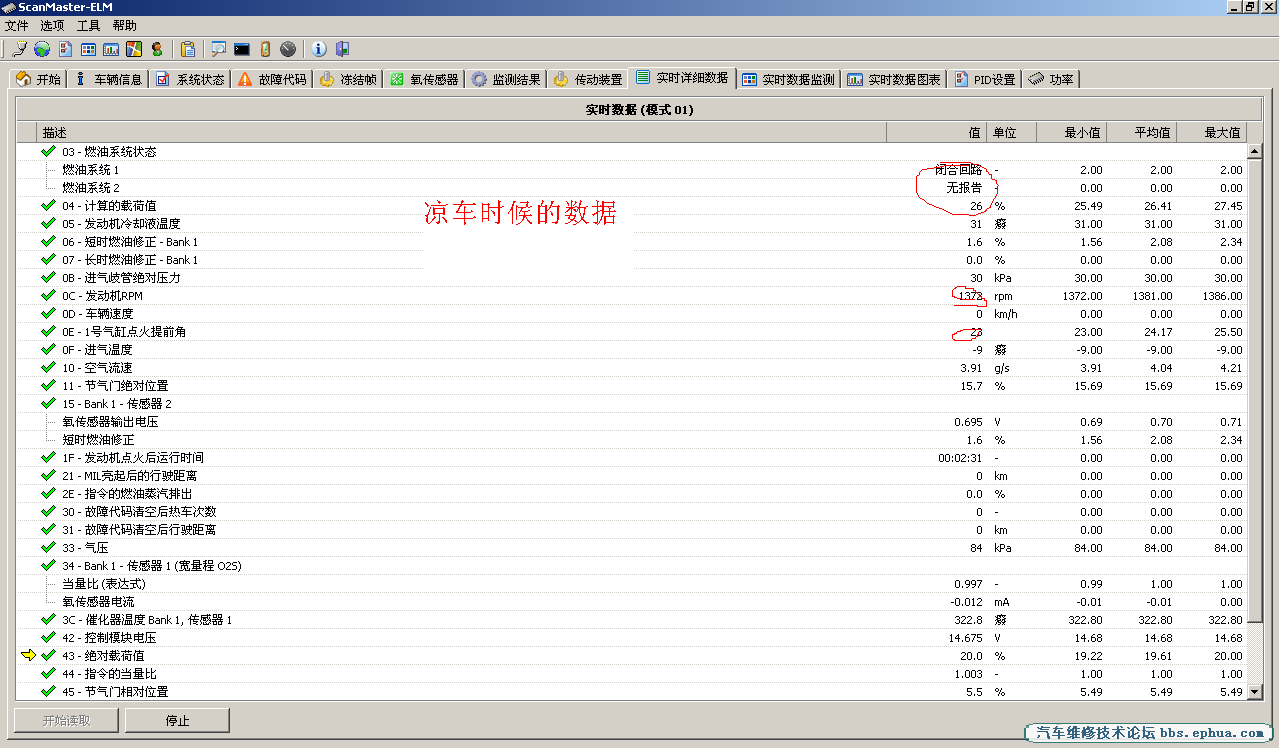
Task: Switch to the 氧传感器 tab
Action: click(x=424, y=79)
